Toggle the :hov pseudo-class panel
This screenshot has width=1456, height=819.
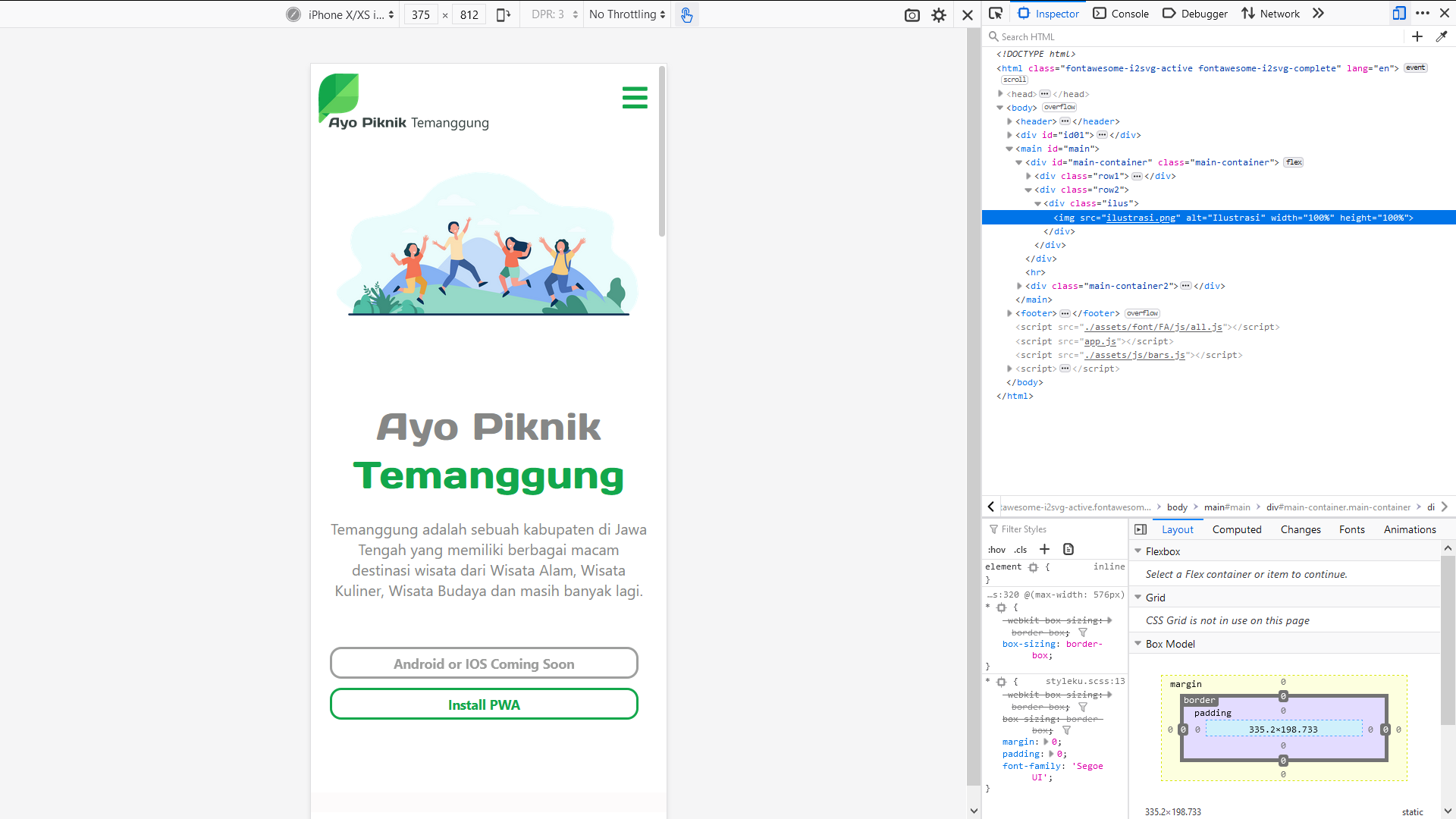(x=996, y=550)
